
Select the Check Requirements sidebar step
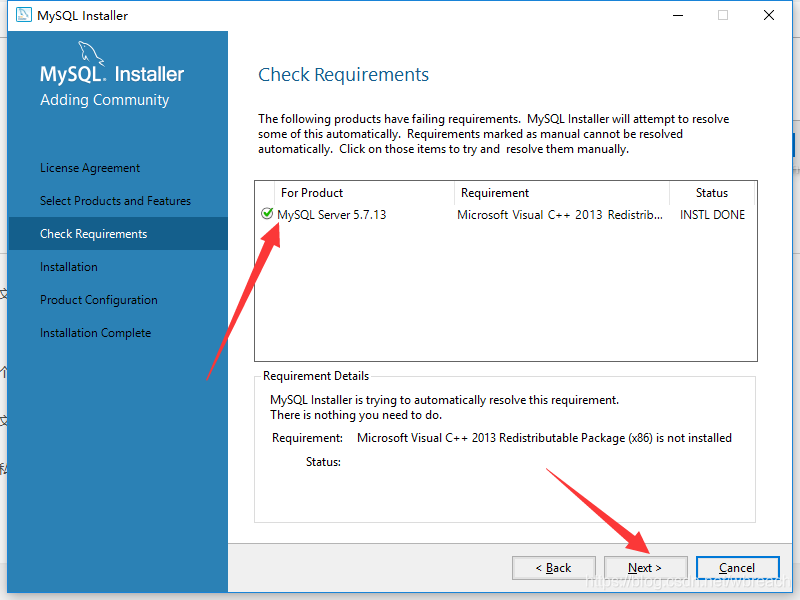point(118,234)
